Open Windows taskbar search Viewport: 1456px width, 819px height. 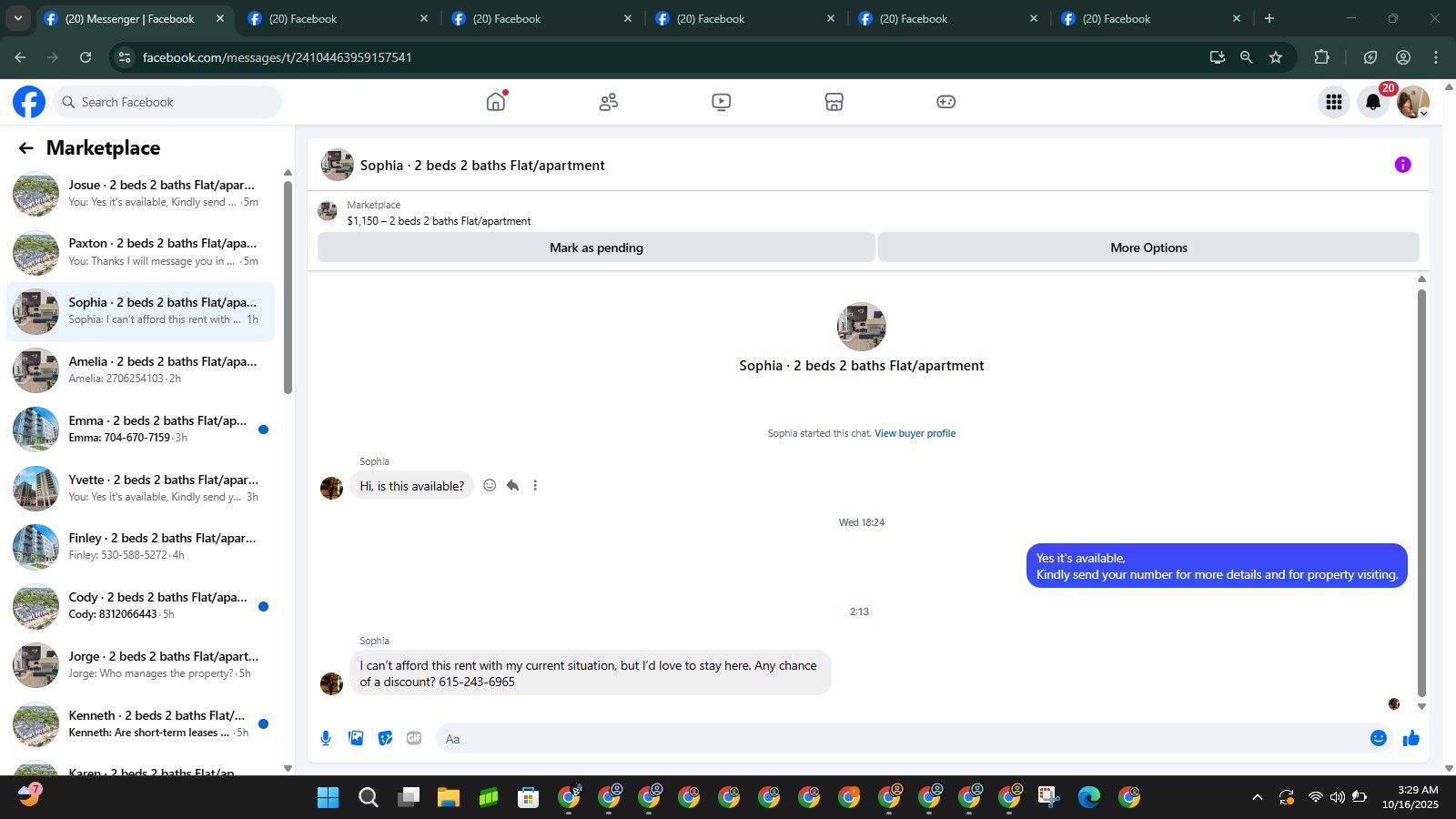[x=369, y=798]
